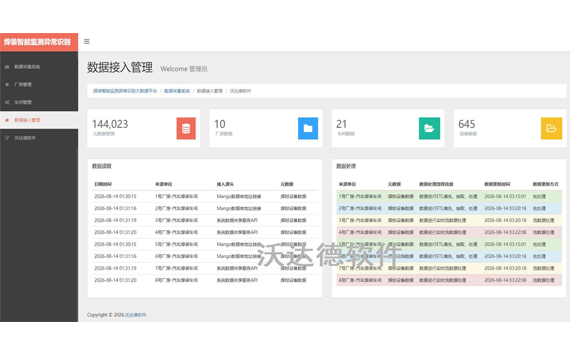
Task: Click the green open-folder icon on 21 card
Action: (x=429, y=128)
